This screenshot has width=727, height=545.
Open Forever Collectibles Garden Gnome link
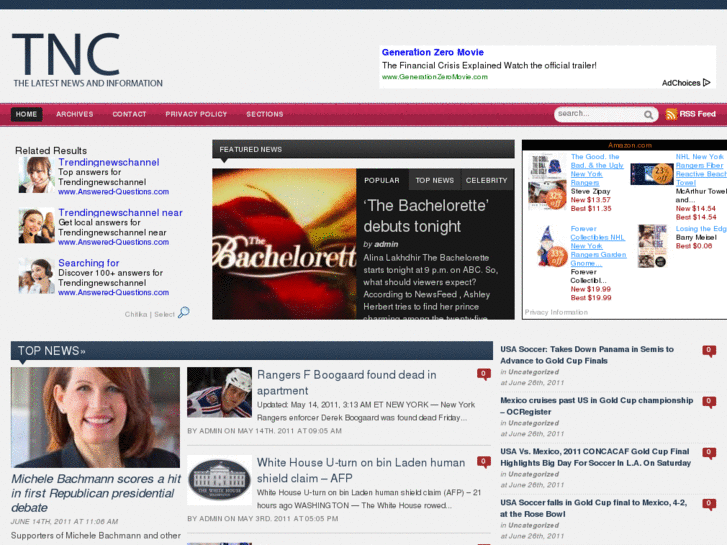click(598, 246)
